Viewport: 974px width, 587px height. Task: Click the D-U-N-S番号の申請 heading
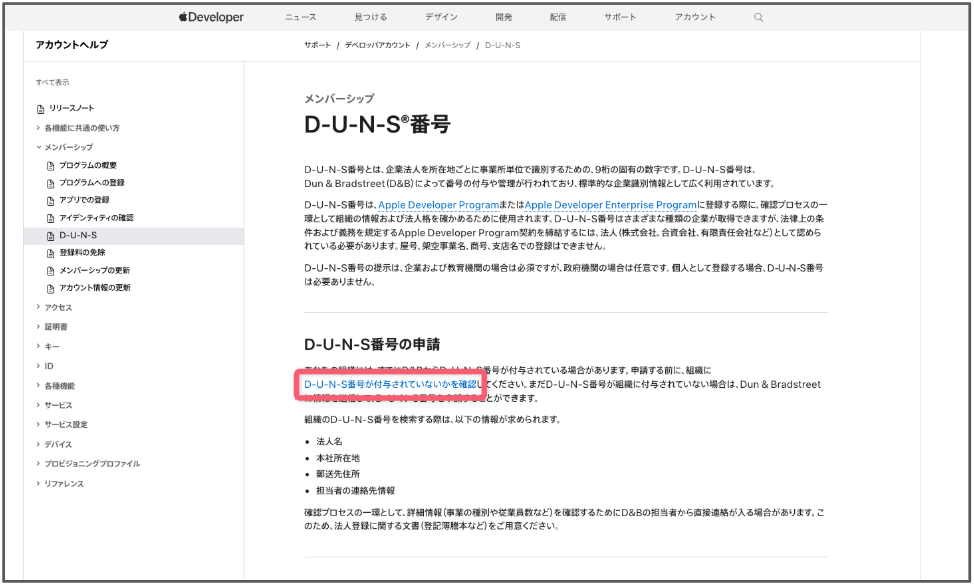pos(372,345)
